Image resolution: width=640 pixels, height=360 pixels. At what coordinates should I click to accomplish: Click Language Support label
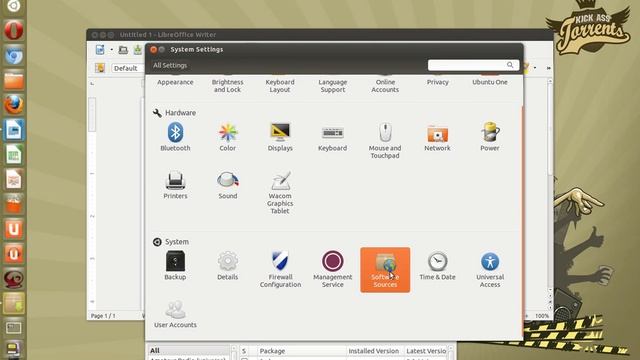(333, 86)
